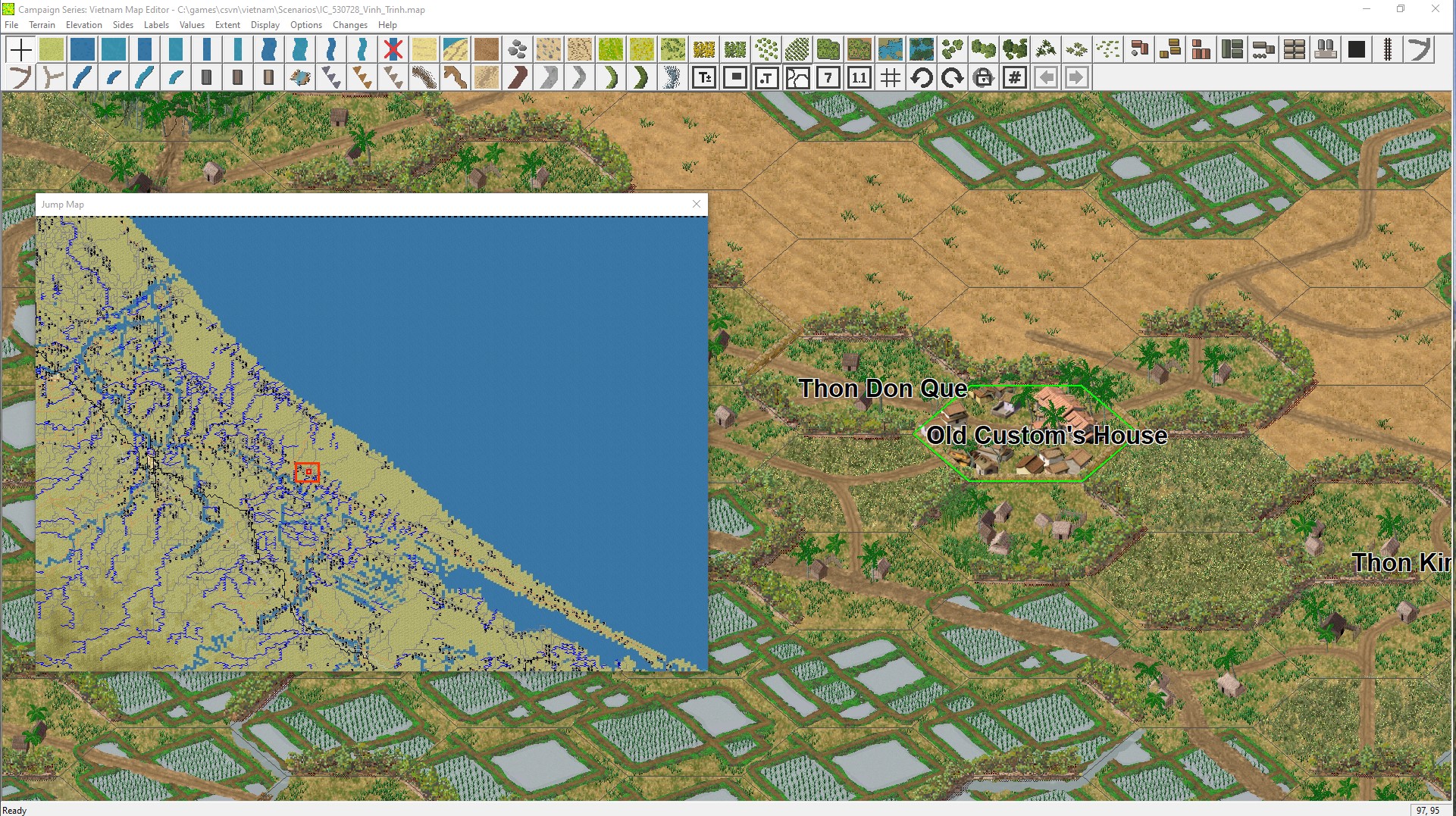The width and height of the screenshot is (1456, 816).
Task: Choose the light Y-shaped trail tool
Action: pyautogui.click(x=52, y=77)
